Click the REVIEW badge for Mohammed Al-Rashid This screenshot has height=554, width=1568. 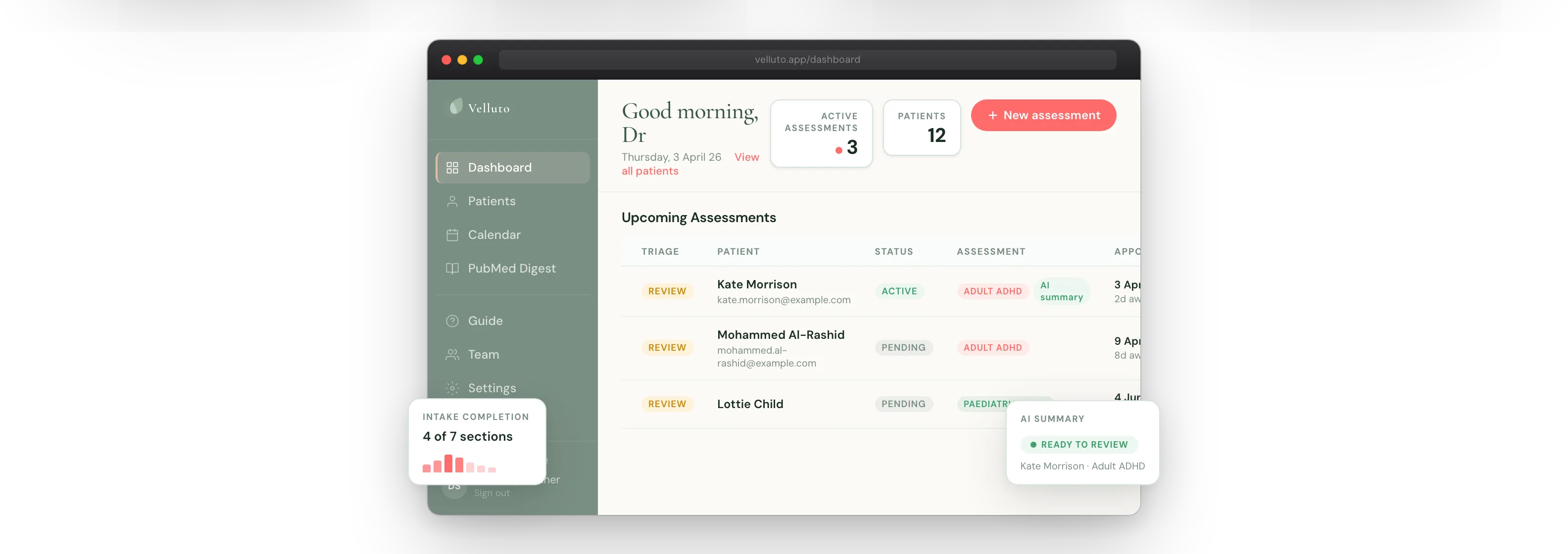667,348
